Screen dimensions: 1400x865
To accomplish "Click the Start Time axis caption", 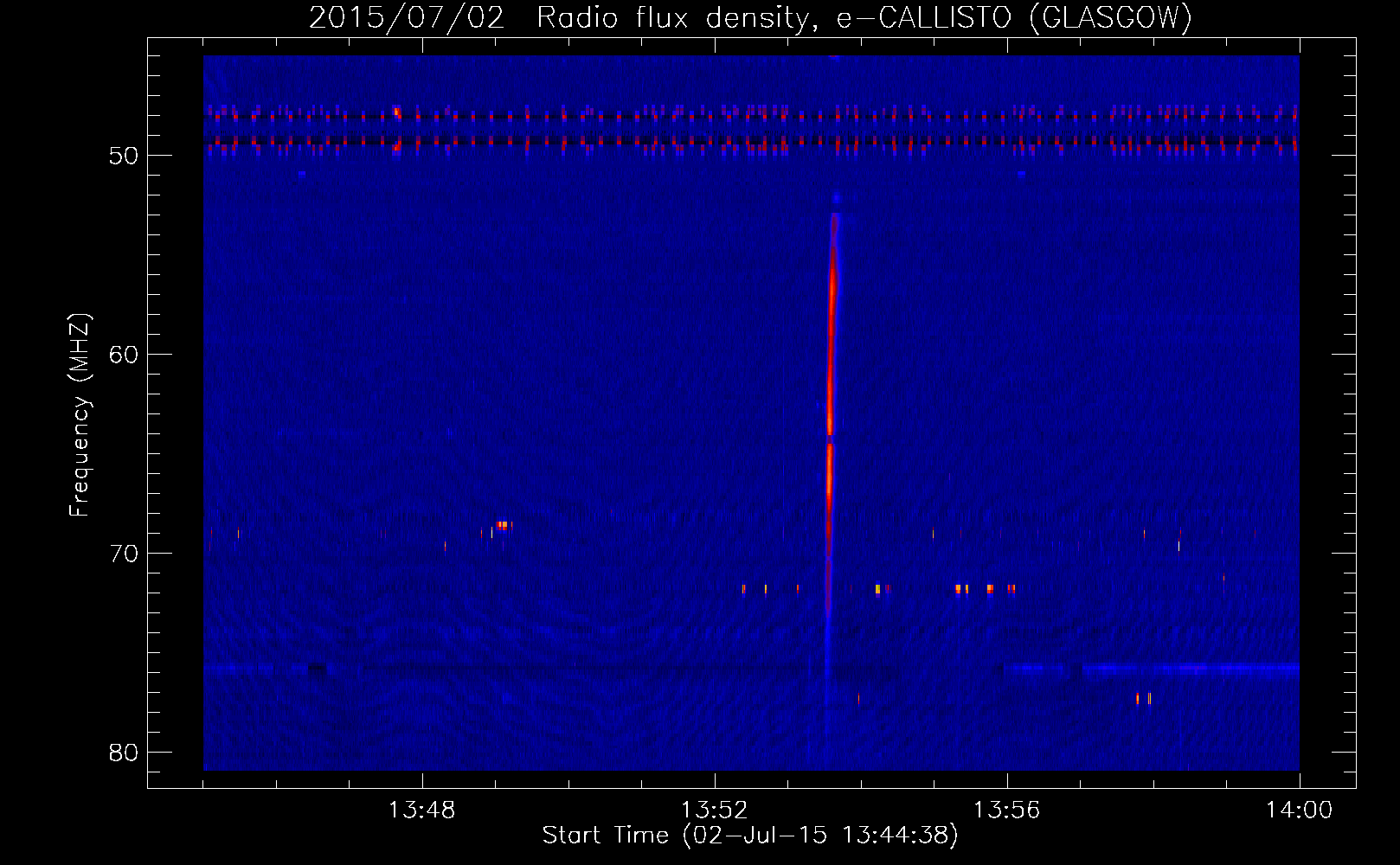I will [750, 836].
